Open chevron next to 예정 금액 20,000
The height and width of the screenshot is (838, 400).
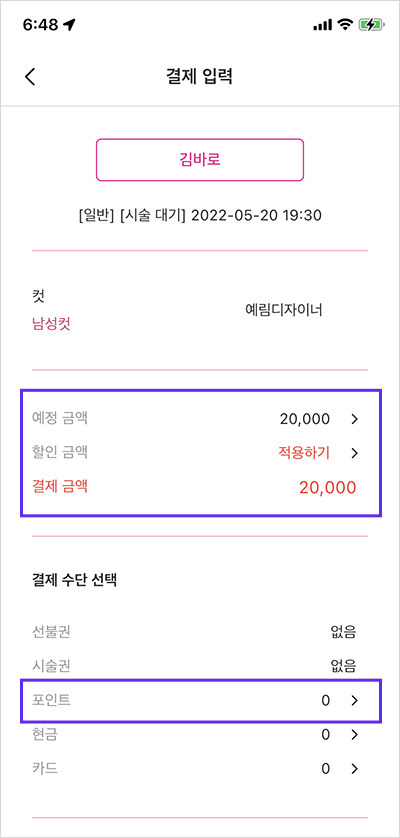tap(354, 420)
